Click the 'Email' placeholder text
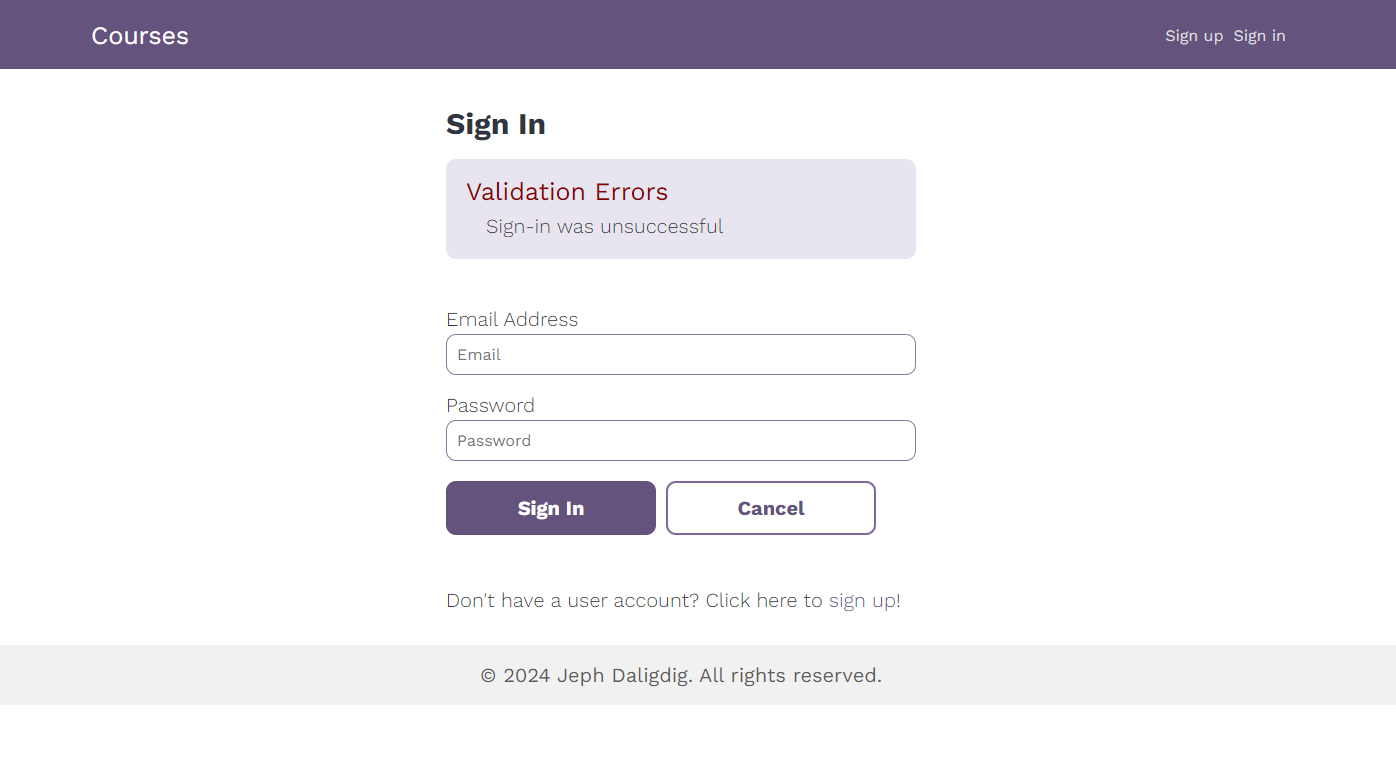1396x780 pixels. (x=479, y=355)
